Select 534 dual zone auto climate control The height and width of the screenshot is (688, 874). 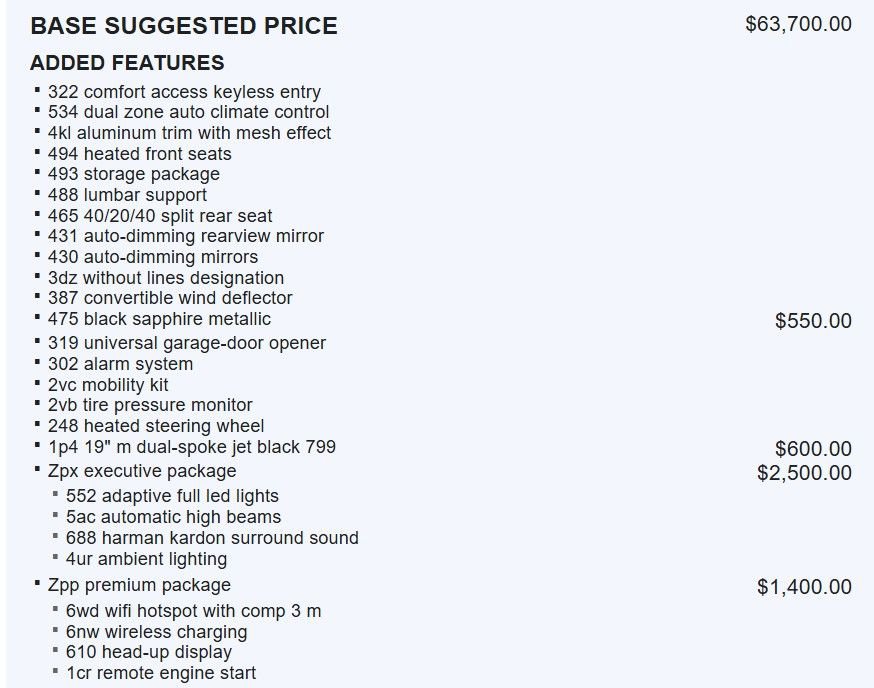(188, 112)
